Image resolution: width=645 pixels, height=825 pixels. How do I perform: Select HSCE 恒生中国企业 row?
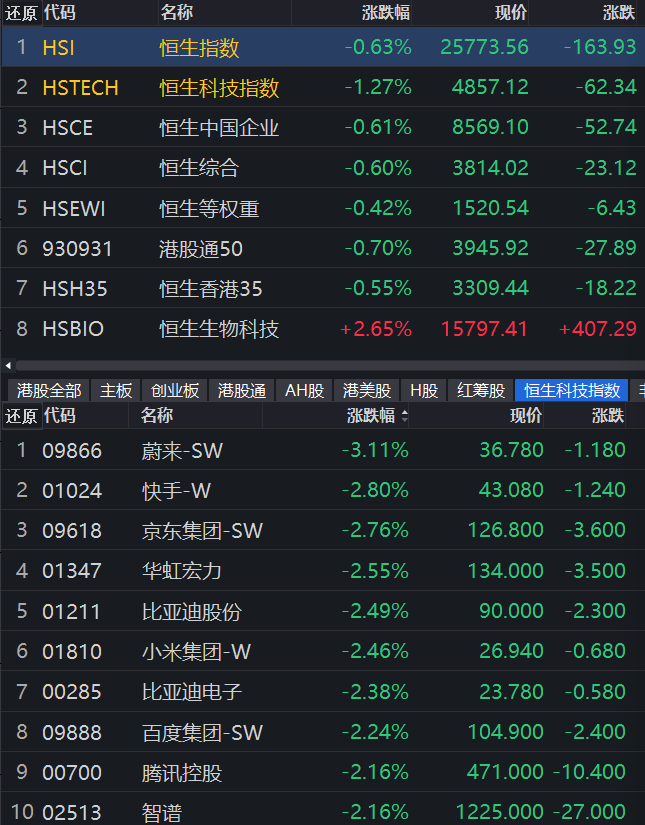[322, 127]
